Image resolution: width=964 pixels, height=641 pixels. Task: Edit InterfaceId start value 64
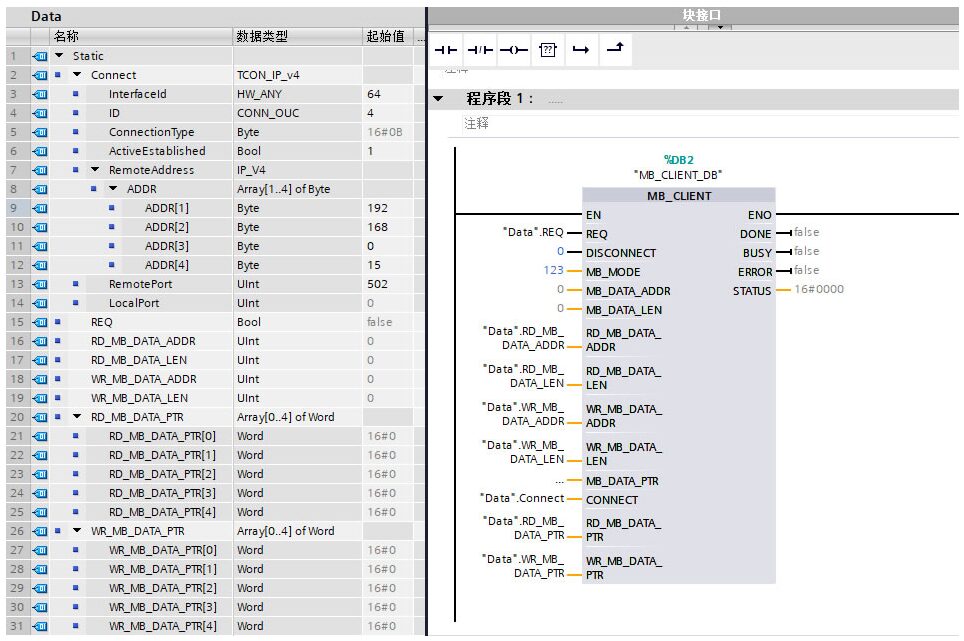389,94
